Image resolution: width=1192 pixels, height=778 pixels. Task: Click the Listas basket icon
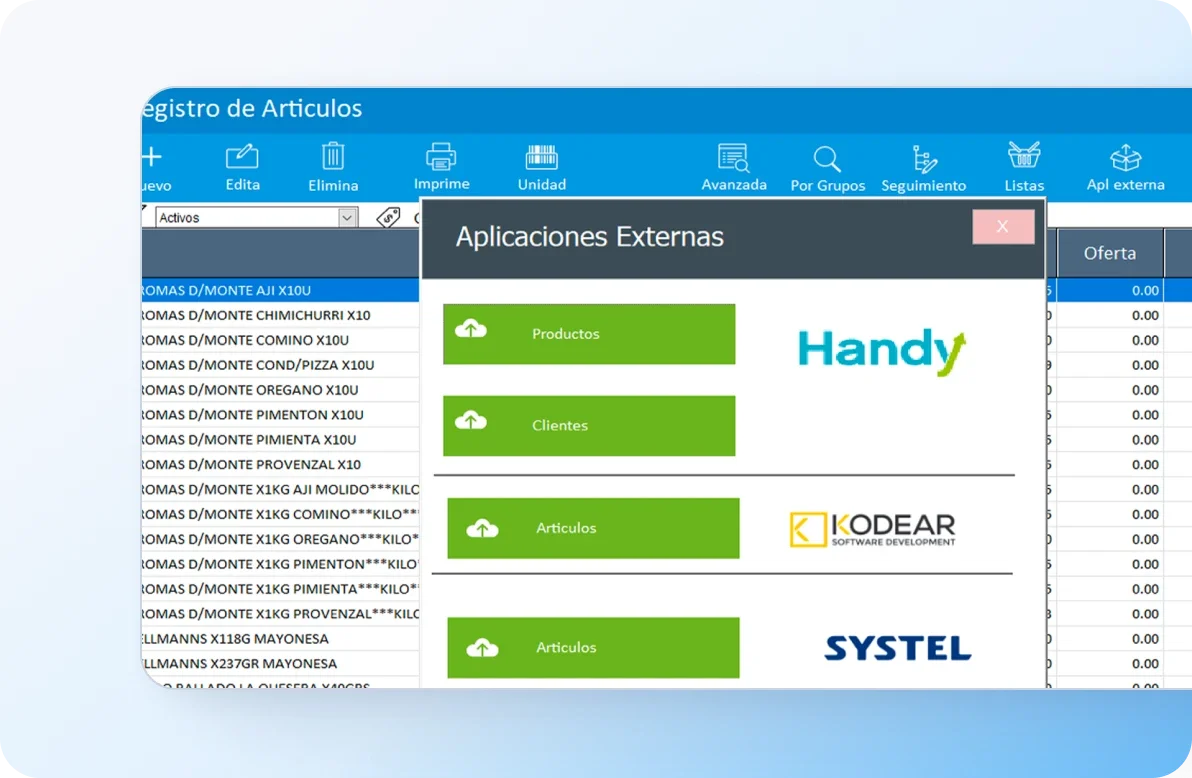click(1023, 156)
